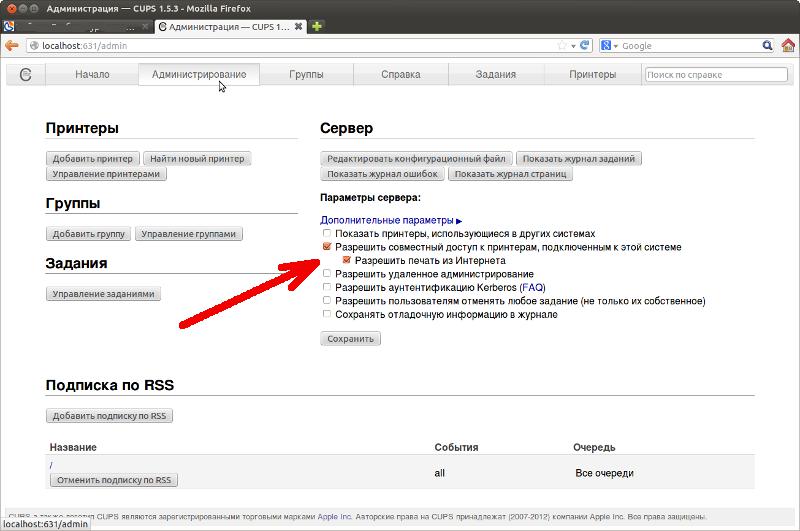Enable the remote administration checkbox
Viewport: 800px width, 531px height.
click(x=327, y=274)
